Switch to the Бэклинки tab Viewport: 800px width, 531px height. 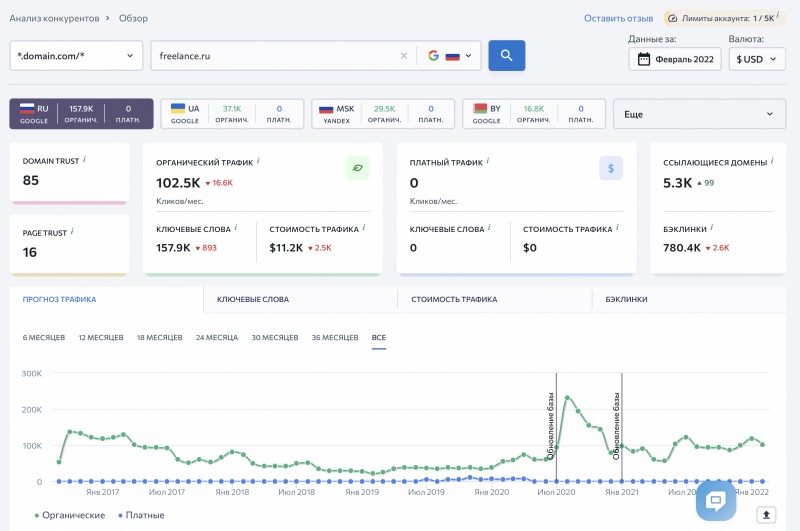[626, 299]
